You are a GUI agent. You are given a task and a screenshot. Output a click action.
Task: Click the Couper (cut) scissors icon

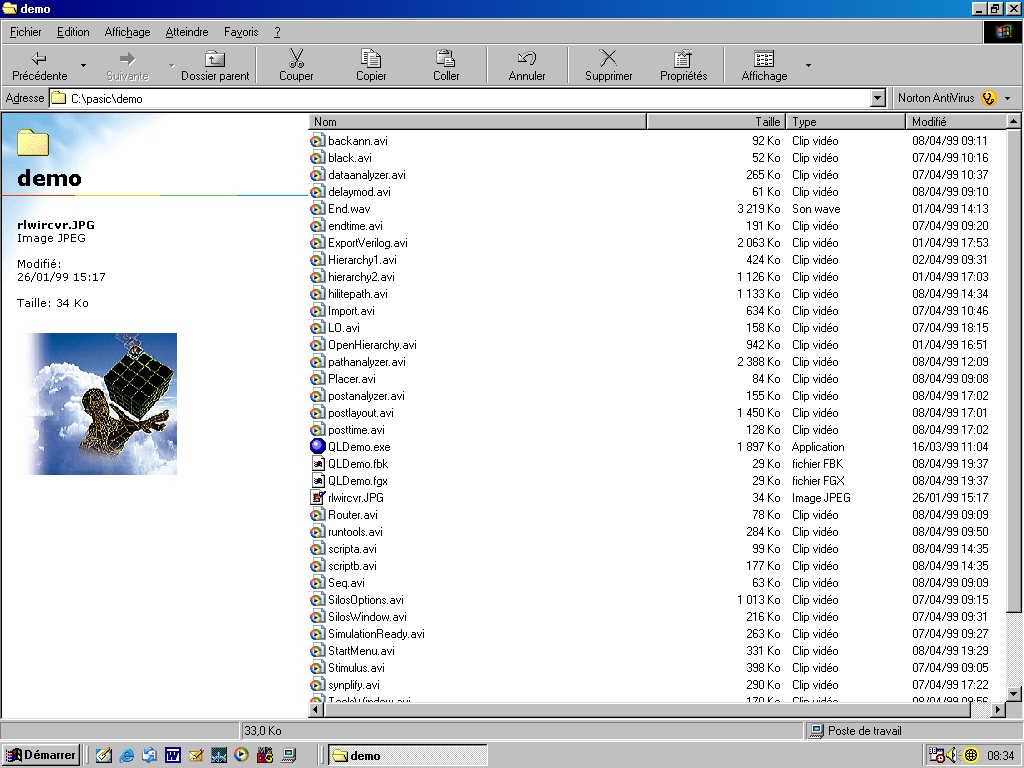pos(296,59)
